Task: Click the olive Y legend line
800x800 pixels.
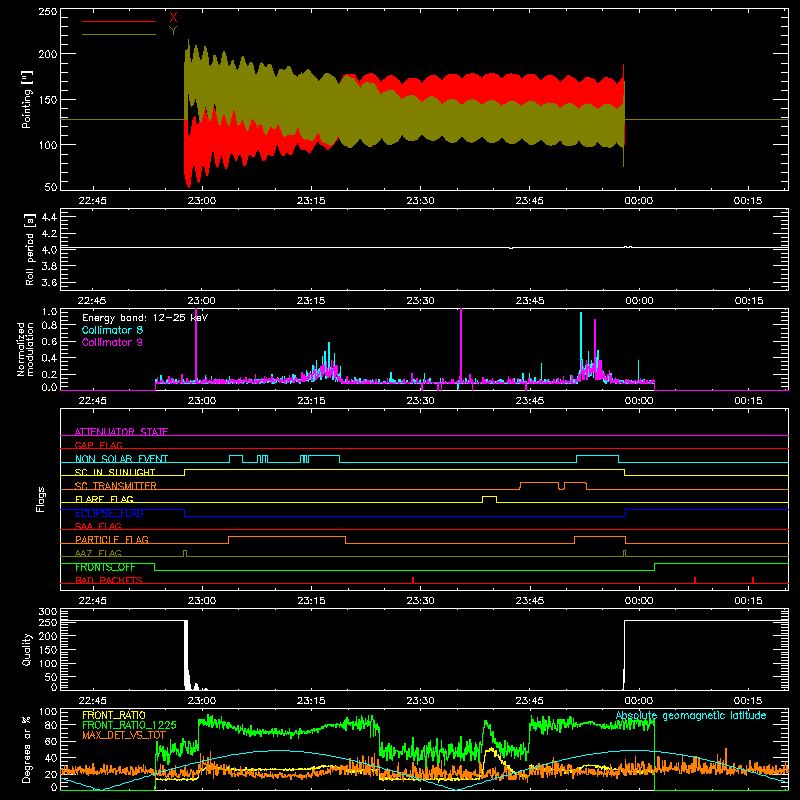Action: coord(118,35)
